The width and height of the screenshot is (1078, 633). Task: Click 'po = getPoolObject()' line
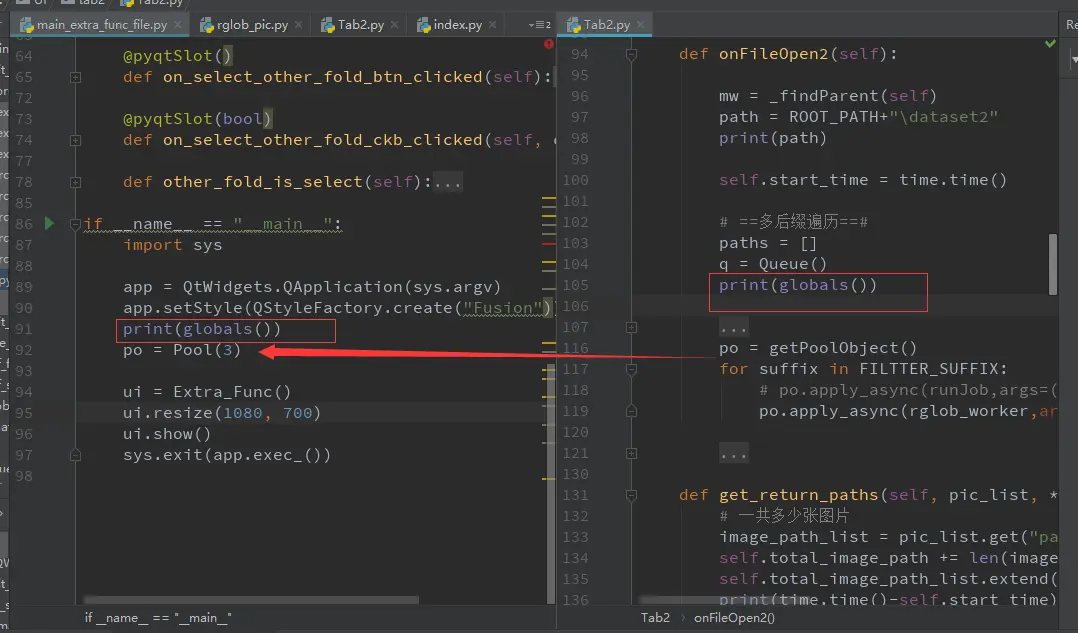pyautogui.click(x=818, y=348)
